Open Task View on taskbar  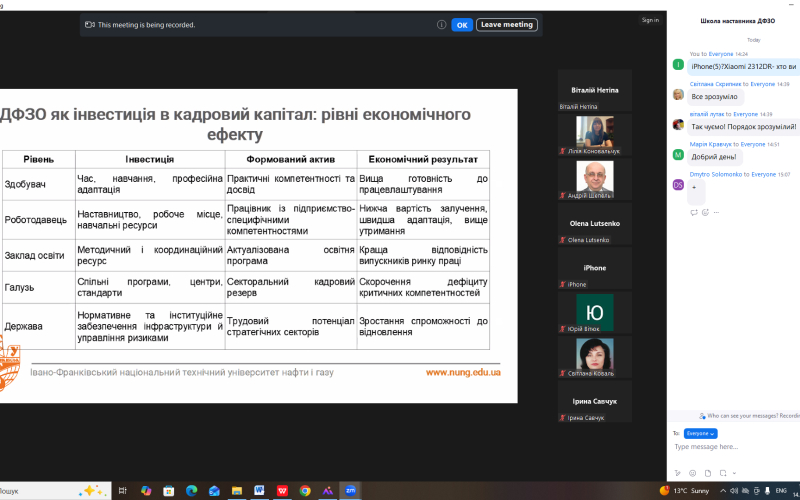[122, 491]
